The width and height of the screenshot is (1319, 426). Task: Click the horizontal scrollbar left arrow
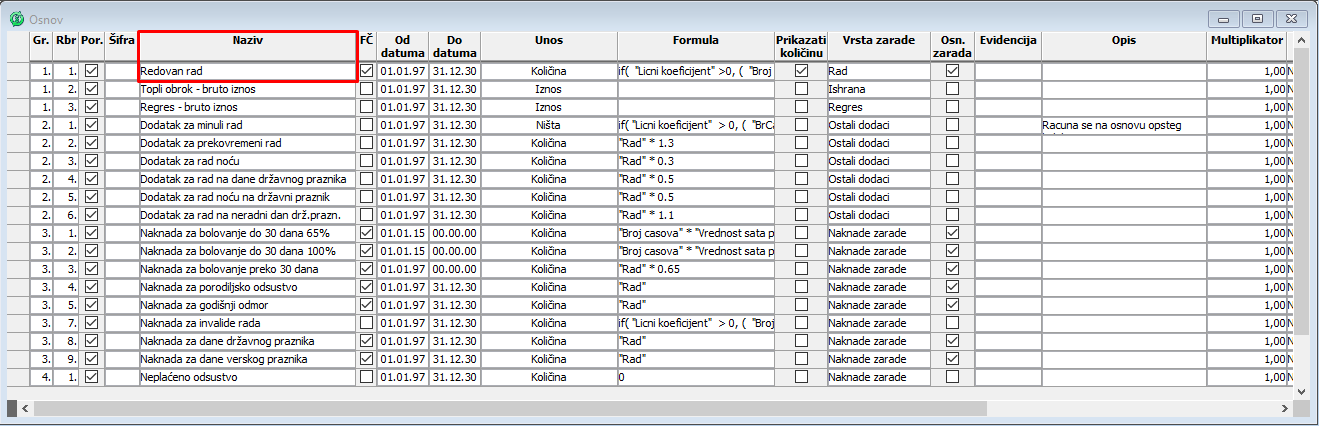[x=25, y=408]
